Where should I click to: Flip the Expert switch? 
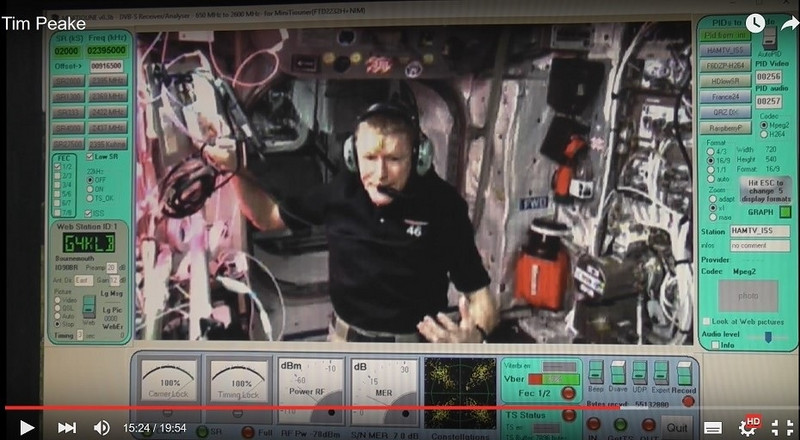pyautogui.click(x=661, y=373)
